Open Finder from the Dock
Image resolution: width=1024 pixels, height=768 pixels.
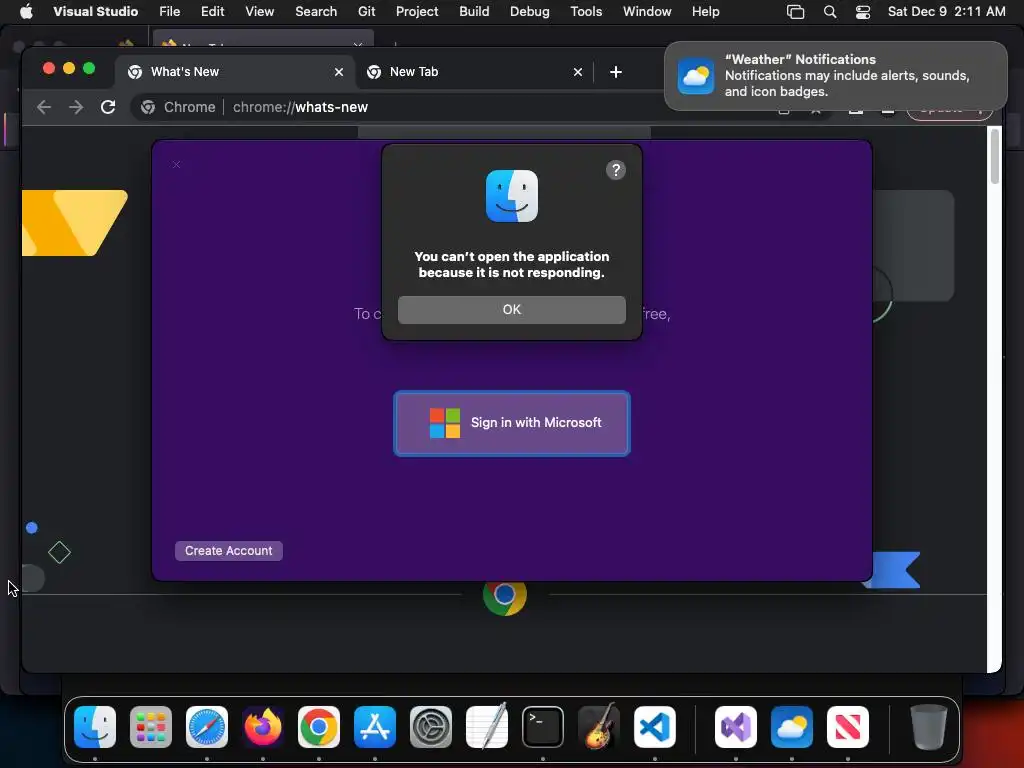pyautogui.click(x=95, y=727)
